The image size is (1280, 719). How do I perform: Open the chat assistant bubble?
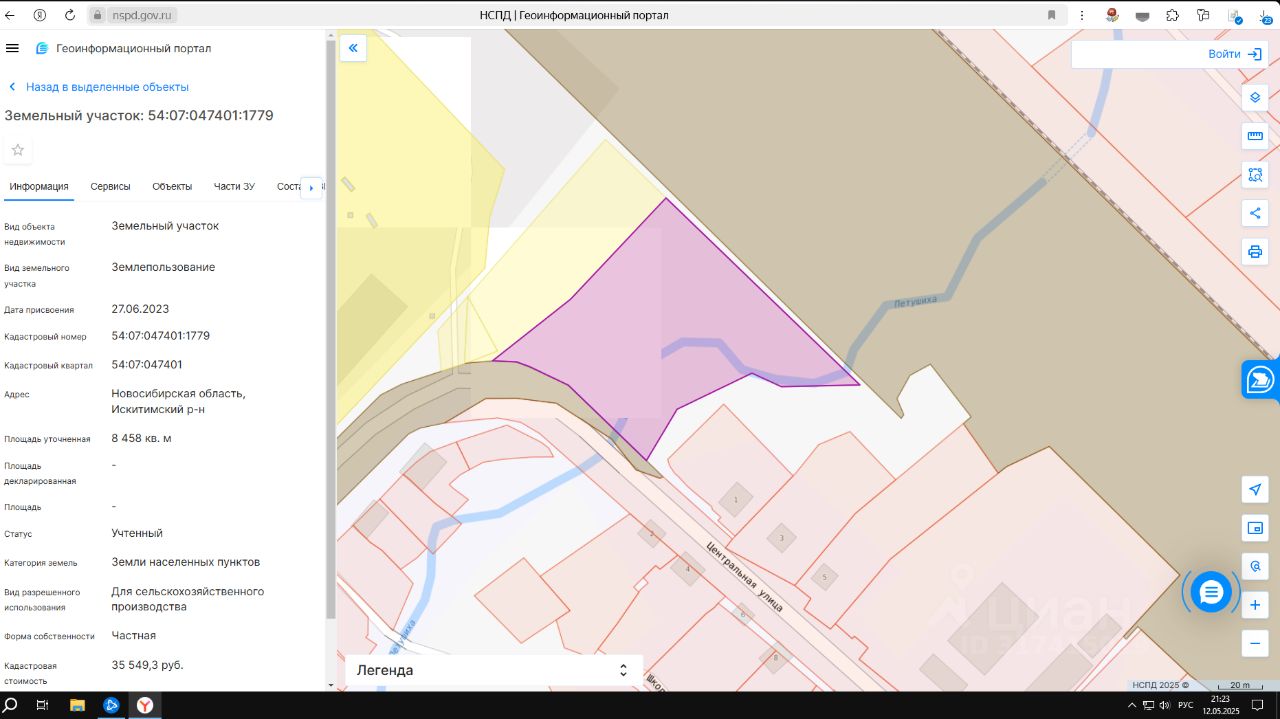point(1211,592)
